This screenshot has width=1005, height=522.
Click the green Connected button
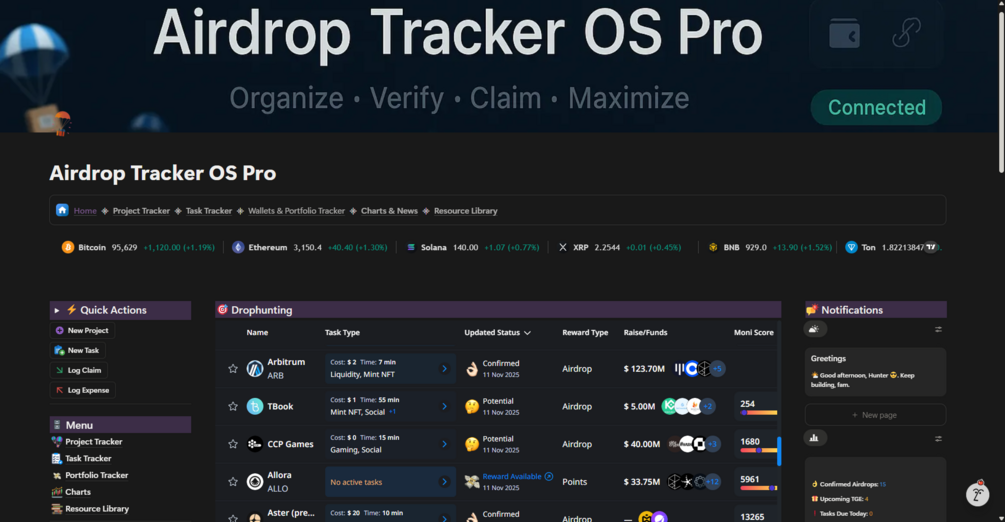pyautogui.click(x=876, y=107)
